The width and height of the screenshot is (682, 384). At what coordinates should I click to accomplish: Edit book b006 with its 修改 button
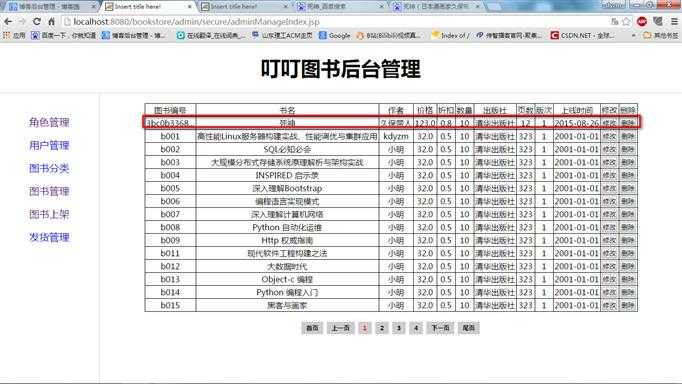coord(609,201)
